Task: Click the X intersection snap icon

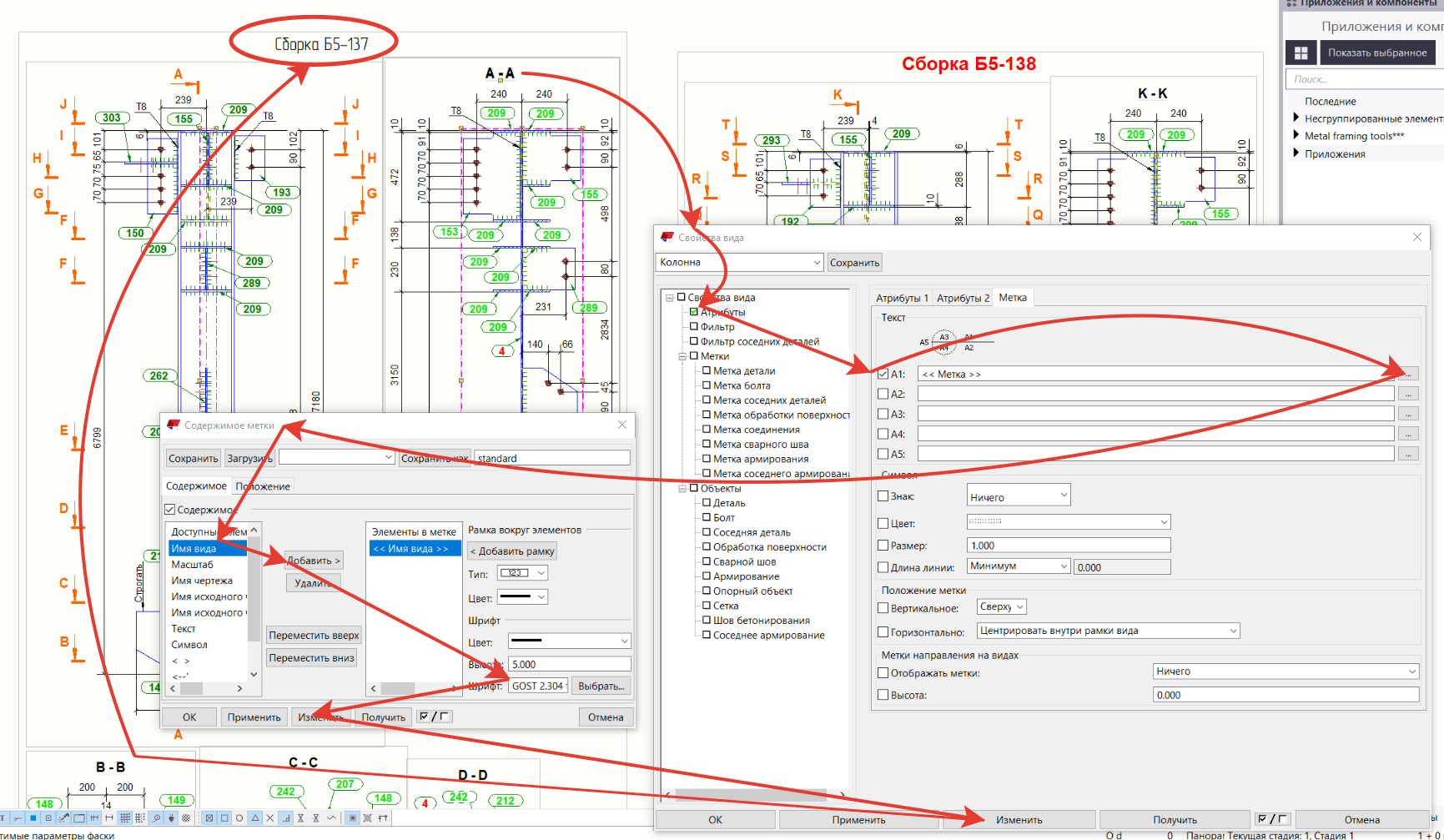Action: coord(270,818)
